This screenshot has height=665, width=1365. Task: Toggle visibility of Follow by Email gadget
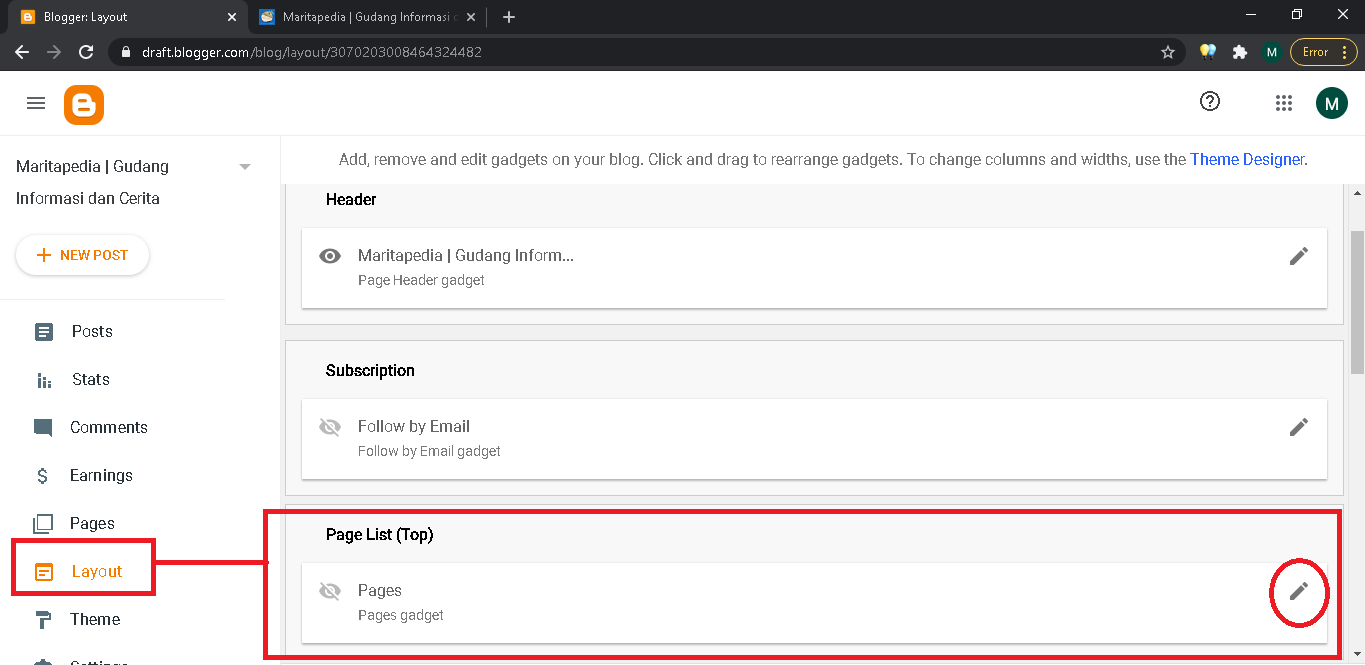tap(330, 427)
